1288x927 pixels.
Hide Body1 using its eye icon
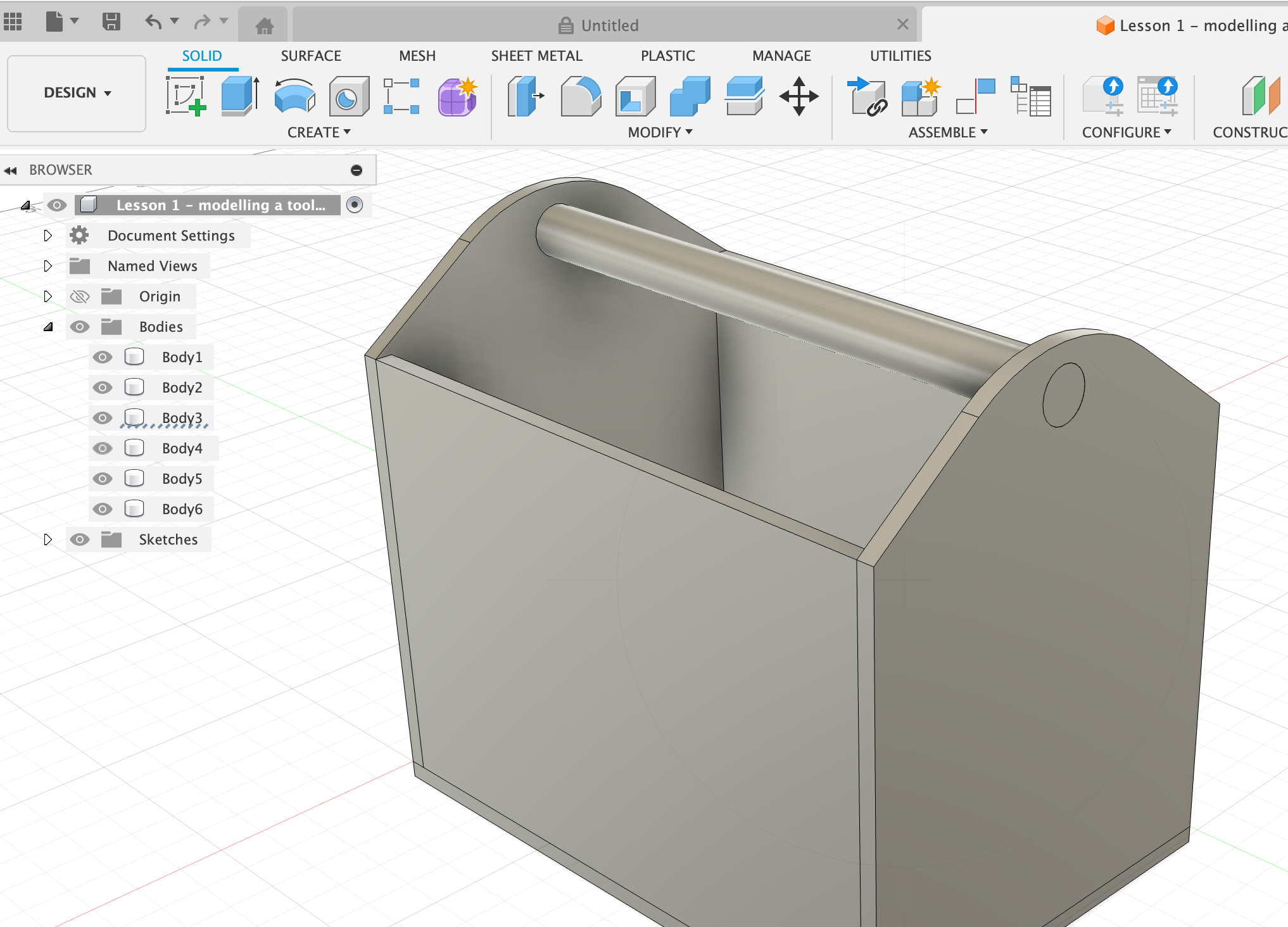pyautogui.click(x=103, y=357)
